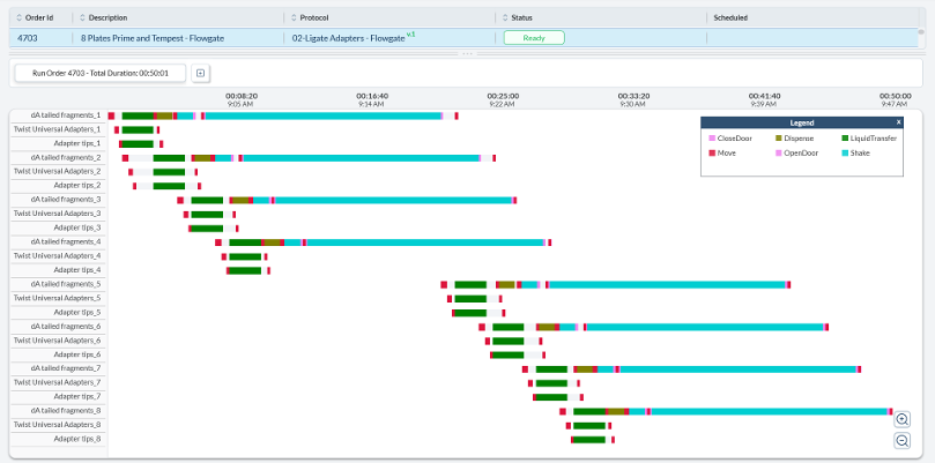
Task: Select the Twist Universal Adapters_5 row label
Action: (x=58, y=298)
